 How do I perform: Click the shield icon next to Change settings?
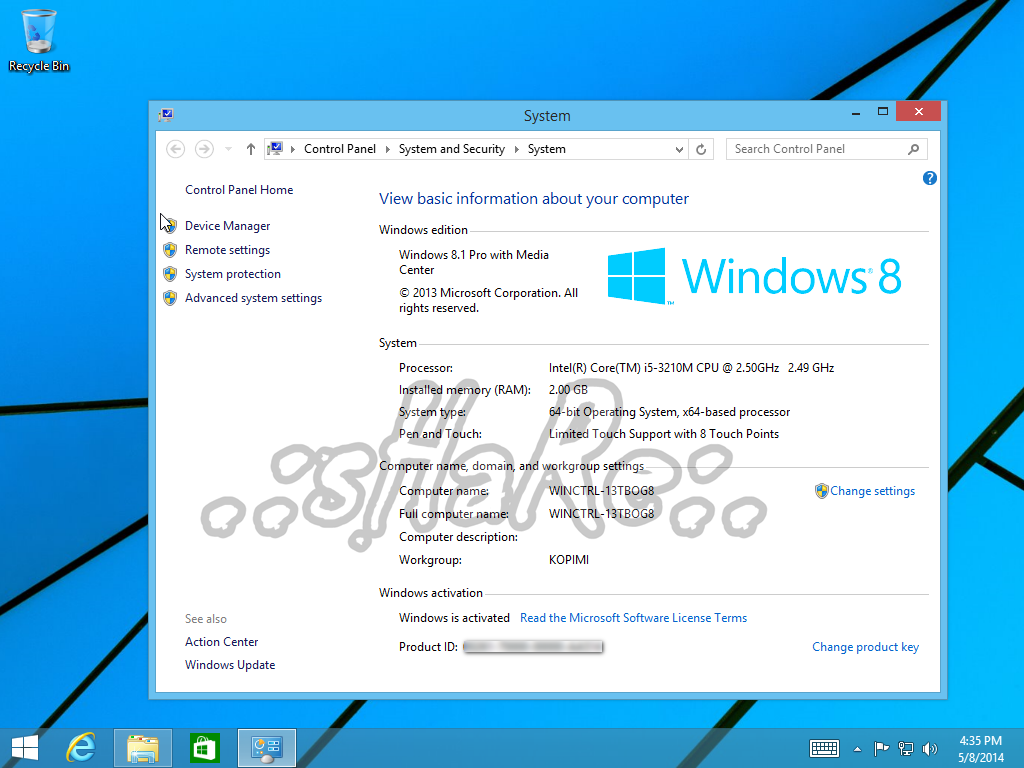[822, 490]
